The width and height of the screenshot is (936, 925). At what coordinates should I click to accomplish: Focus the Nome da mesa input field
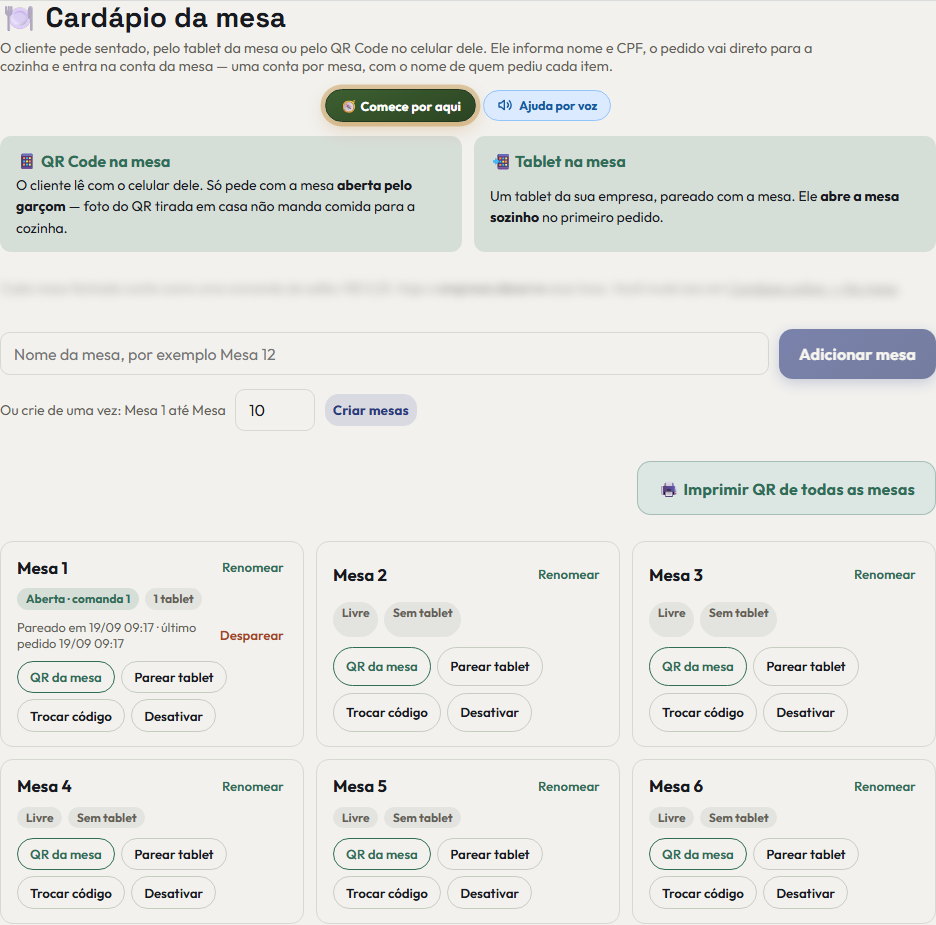(x=384, y=354)
